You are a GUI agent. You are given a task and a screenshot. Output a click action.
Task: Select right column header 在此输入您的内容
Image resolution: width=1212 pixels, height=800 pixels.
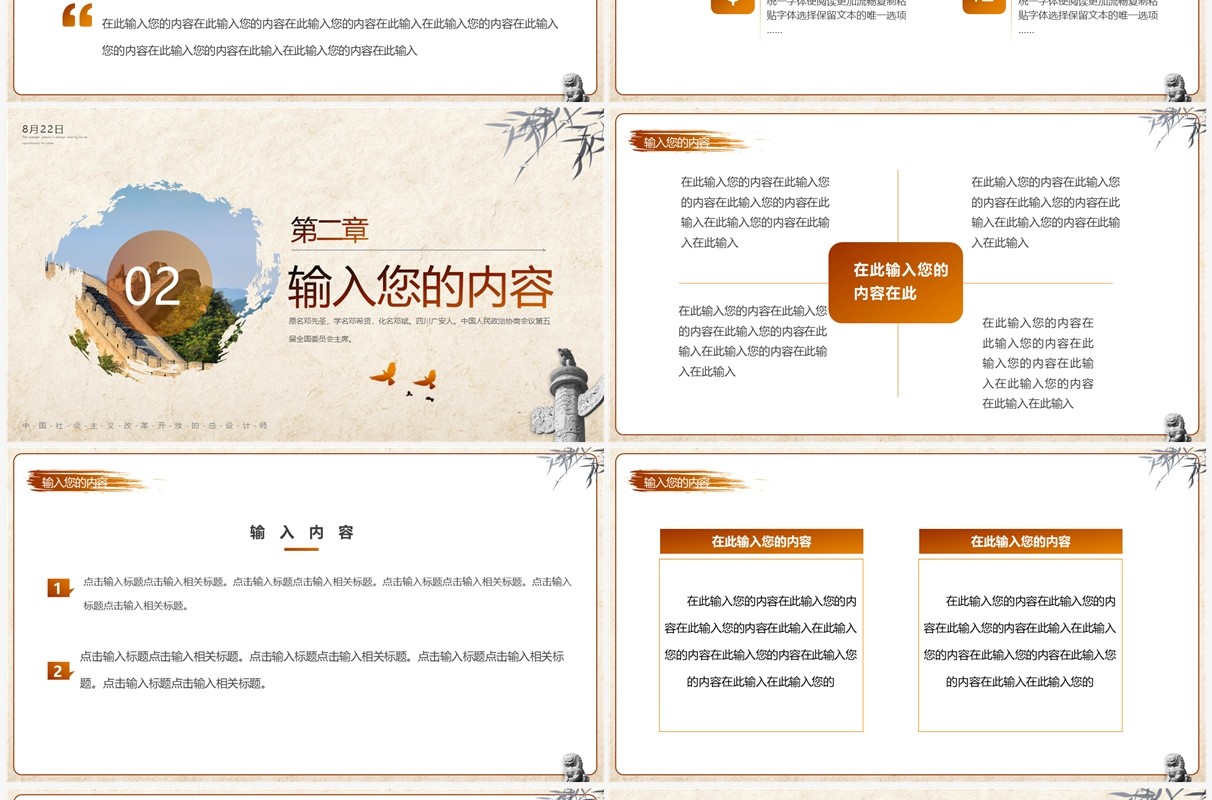[x=1021, y=541]
